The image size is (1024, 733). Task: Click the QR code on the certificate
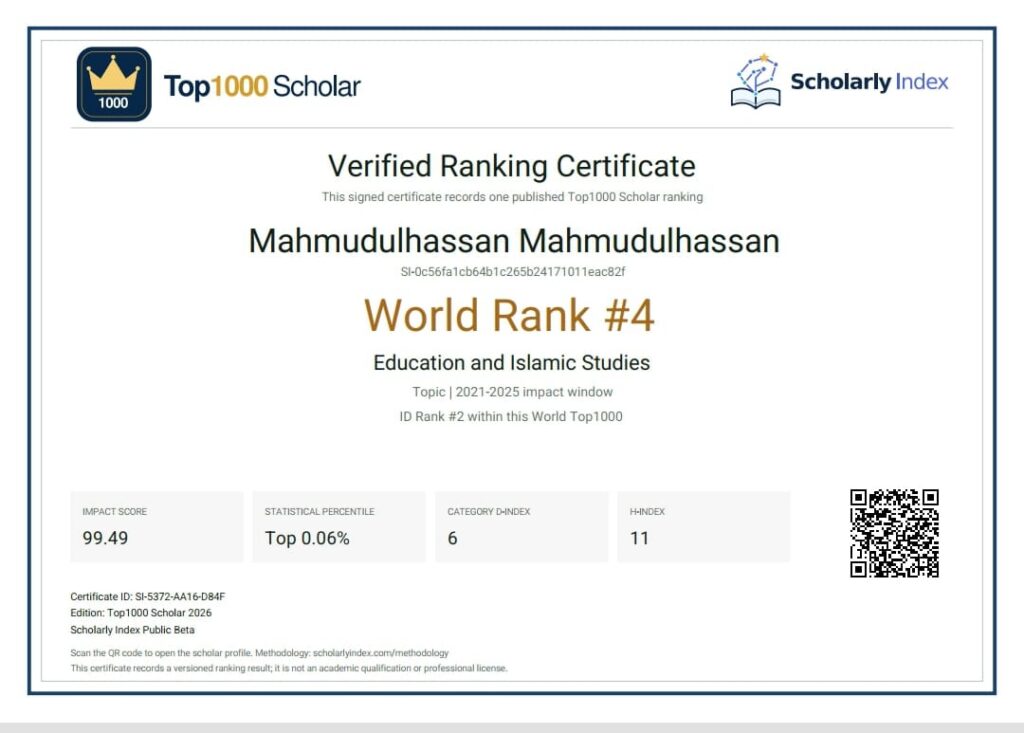pos(894,533)
